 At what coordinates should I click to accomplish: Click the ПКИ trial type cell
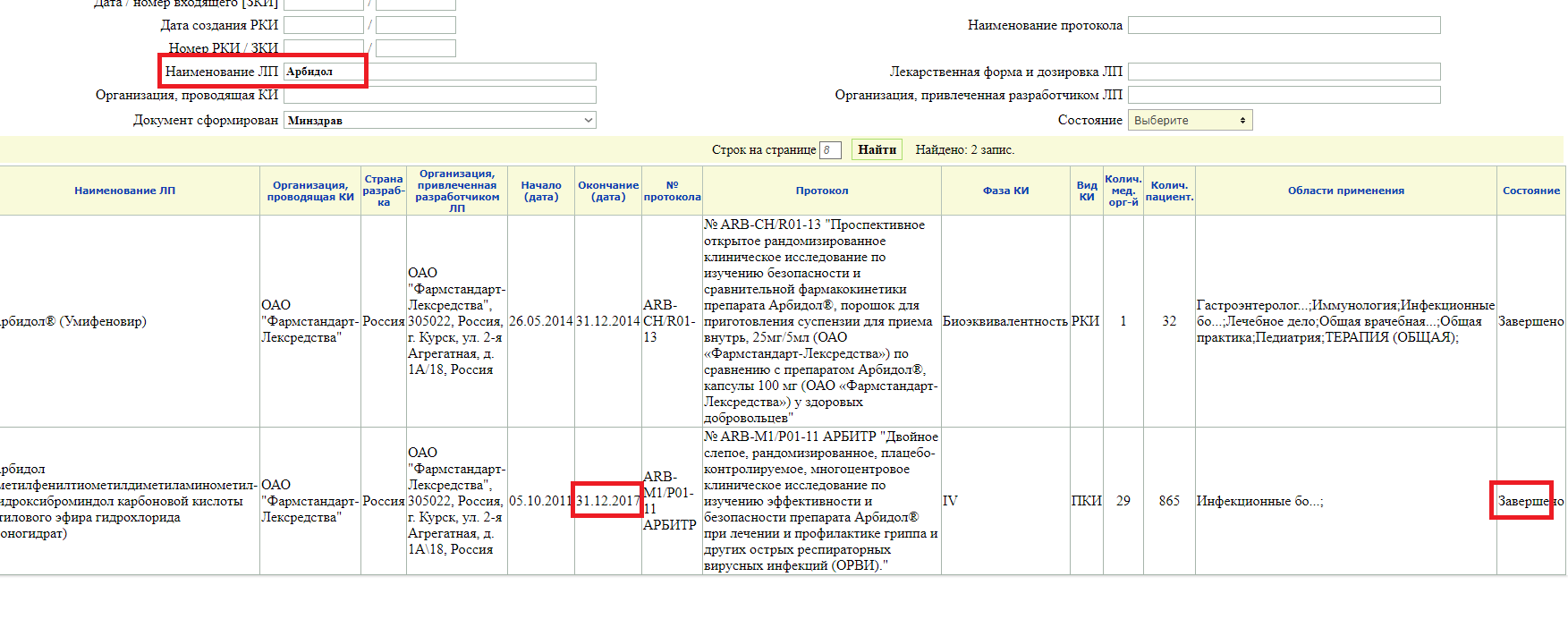[1087, 501]
